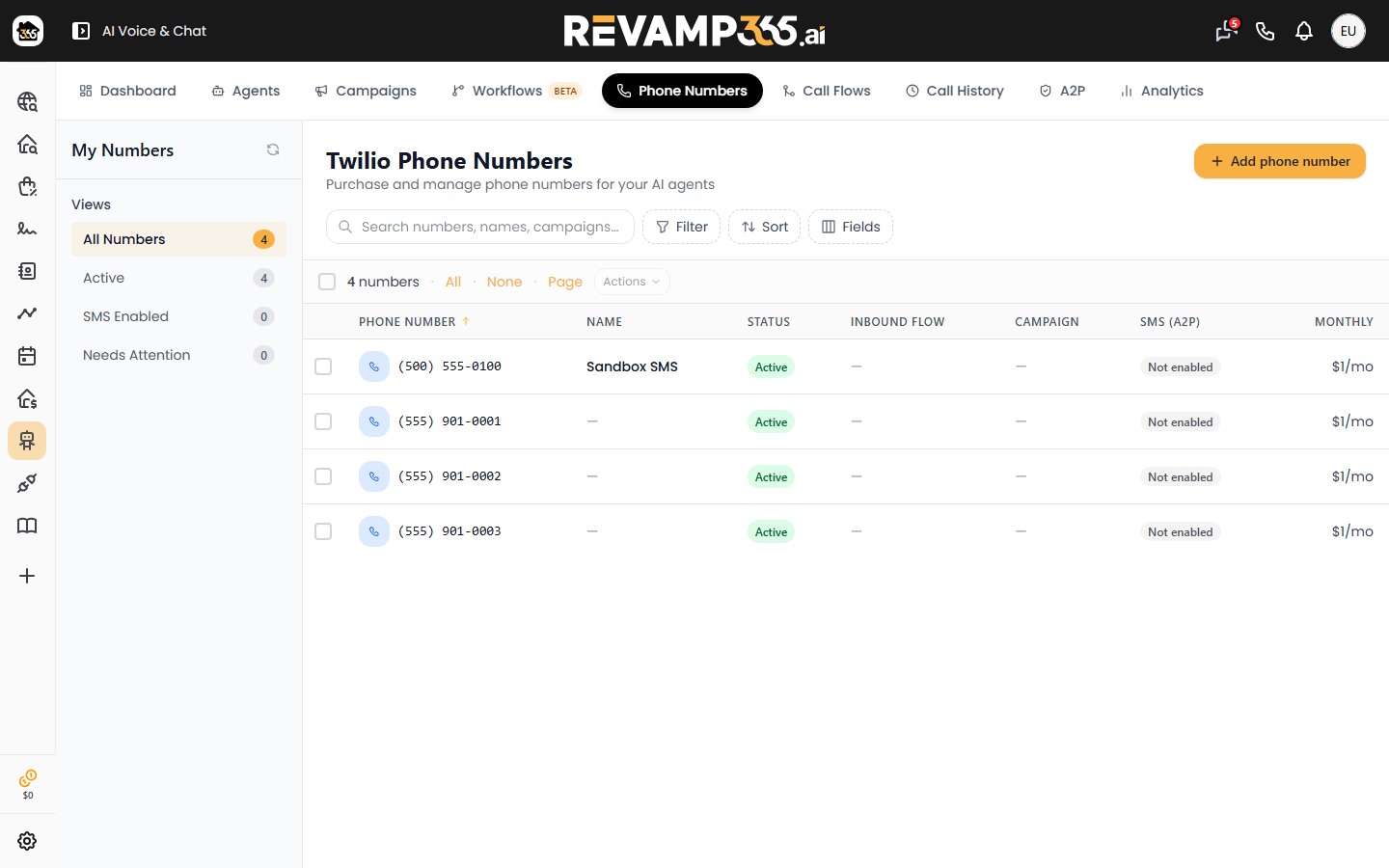
Task: Check the box for (555) 901-0001
Action: click(323, 421)
